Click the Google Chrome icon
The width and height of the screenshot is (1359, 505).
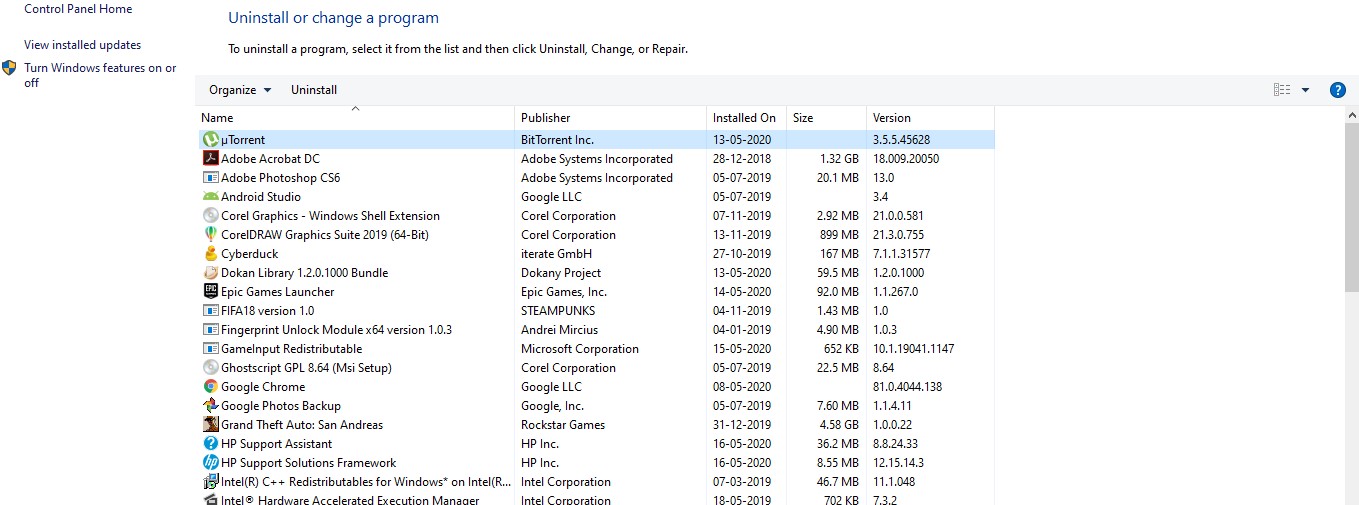pyautogui.click(x=211, y=387)
